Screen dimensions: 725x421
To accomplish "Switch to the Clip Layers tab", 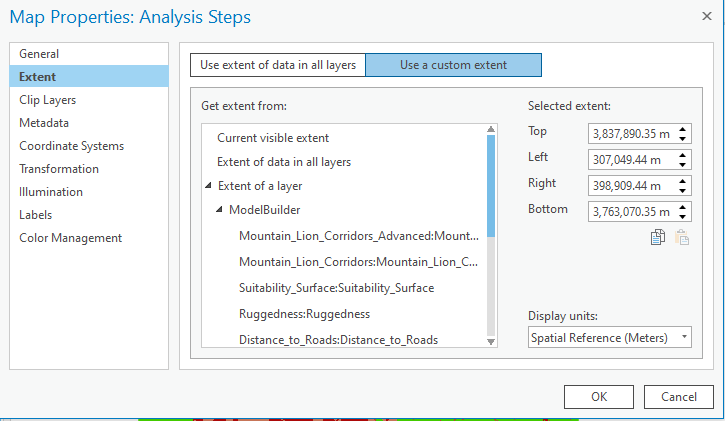I will 47,100.
